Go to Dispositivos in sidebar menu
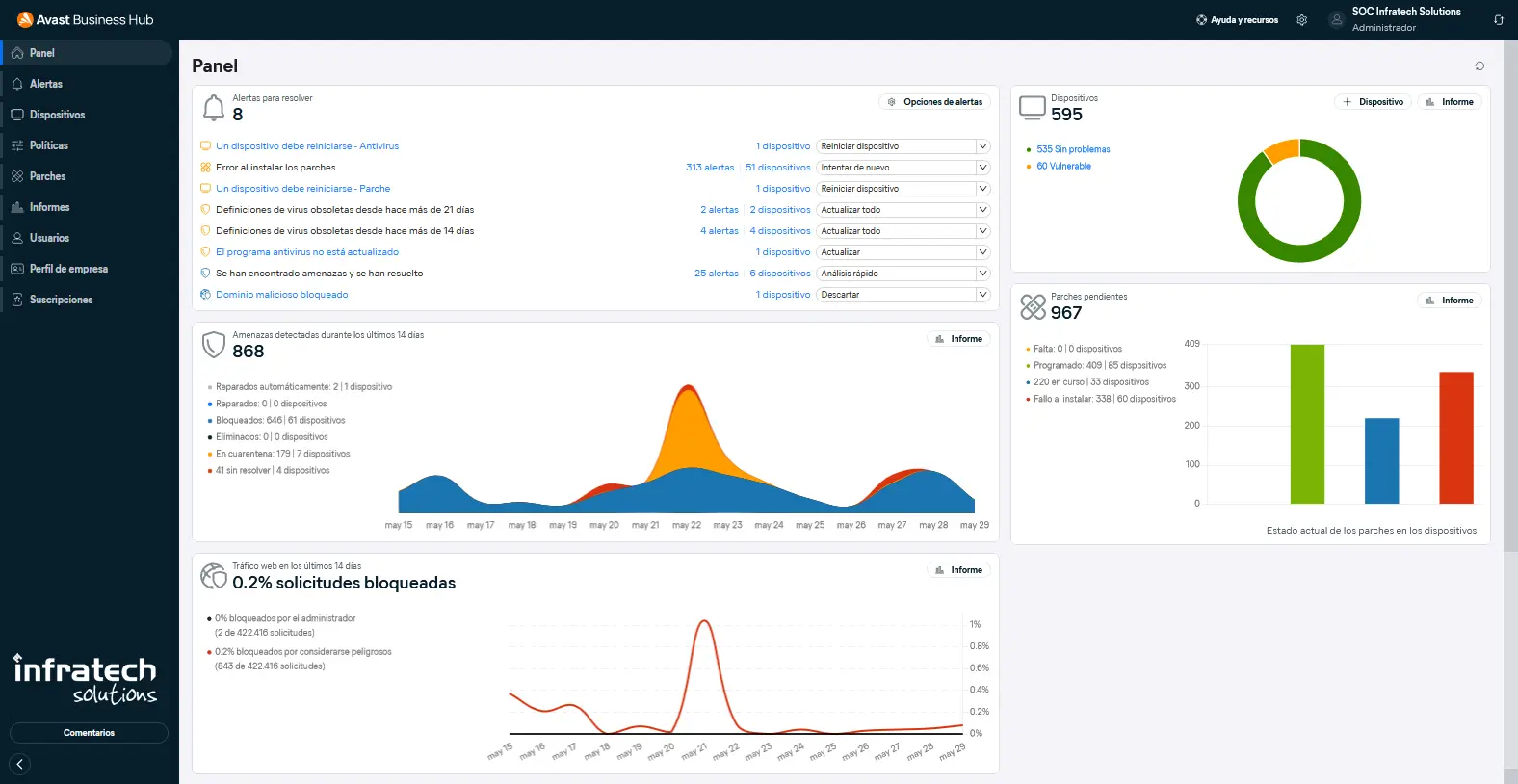This screenshot has height=784, width=1518. 87,115
